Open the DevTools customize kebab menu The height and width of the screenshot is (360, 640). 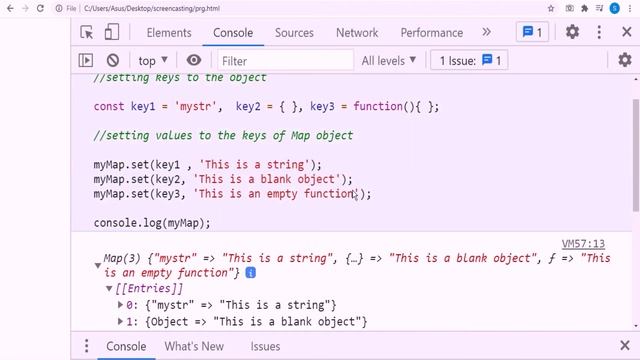click(x=599, y=32)
